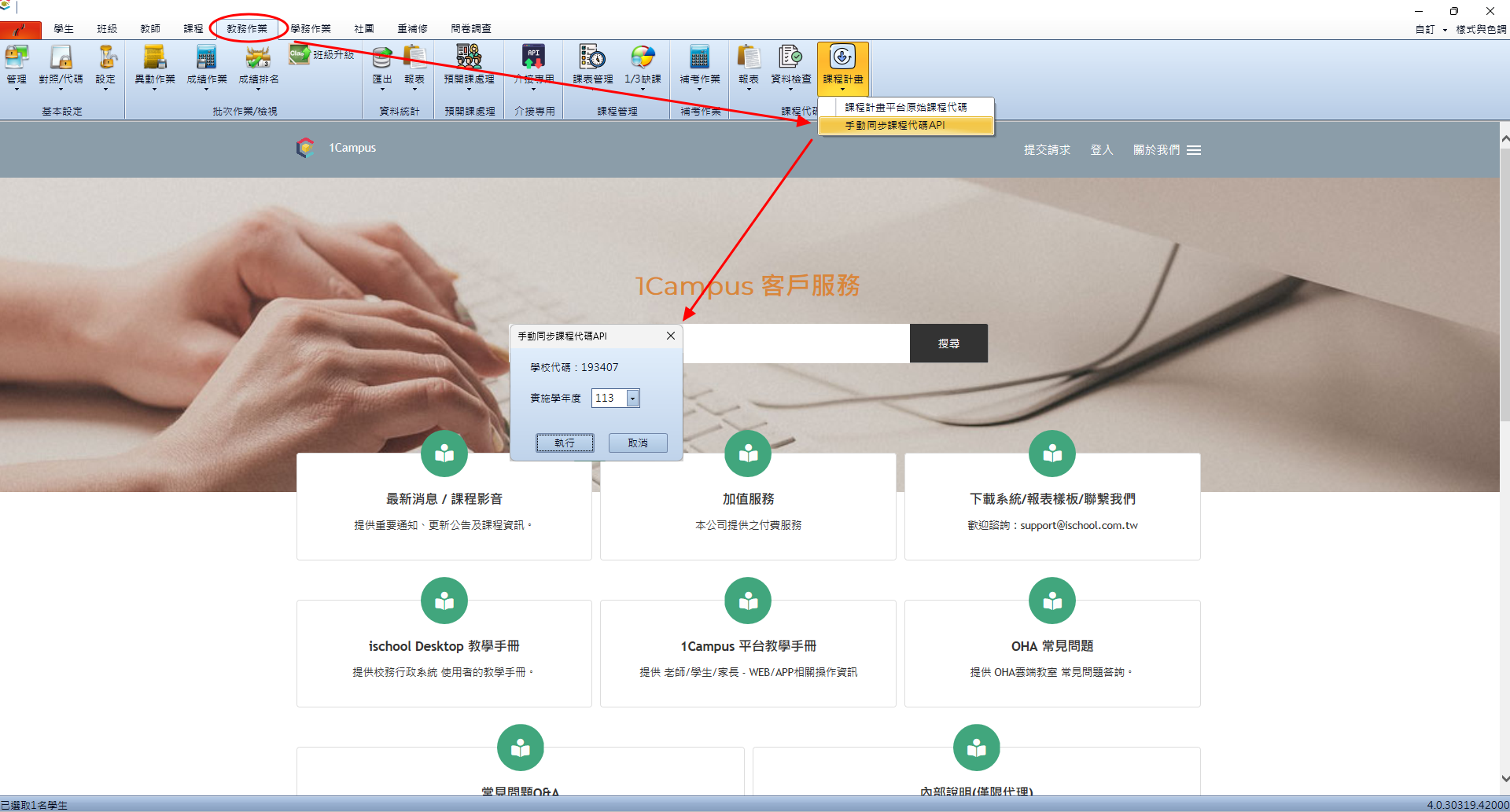Click the 學校代碼：193407 text in the dialog
Screen dimensions: 1510x812
574,367
